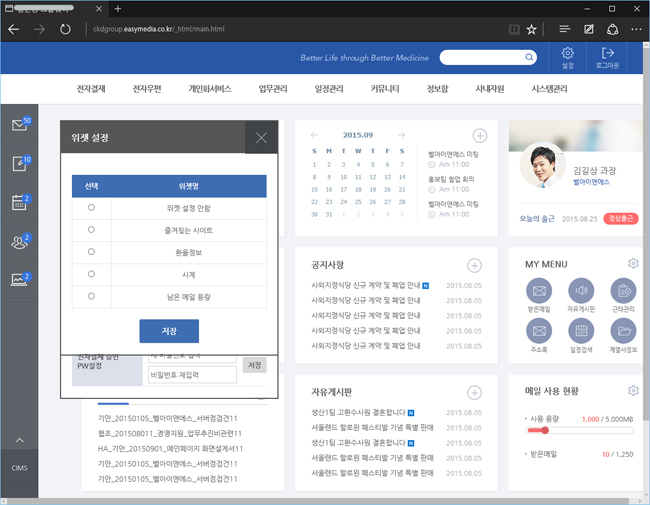Open 근태관리 icon in MY MENU
650x505 pixels.
(x=623, y=291)
